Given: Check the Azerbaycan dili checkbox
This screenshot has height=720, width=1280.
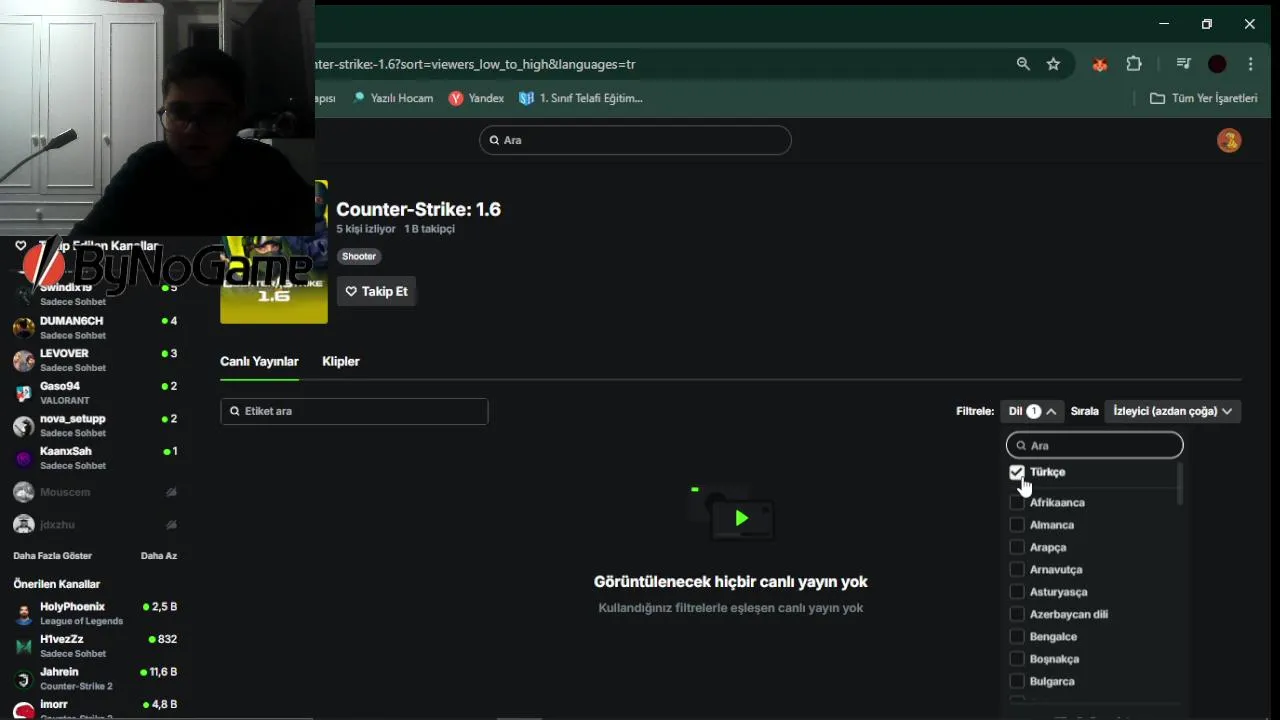Looking at the screenshot, I should [1017, 614].
